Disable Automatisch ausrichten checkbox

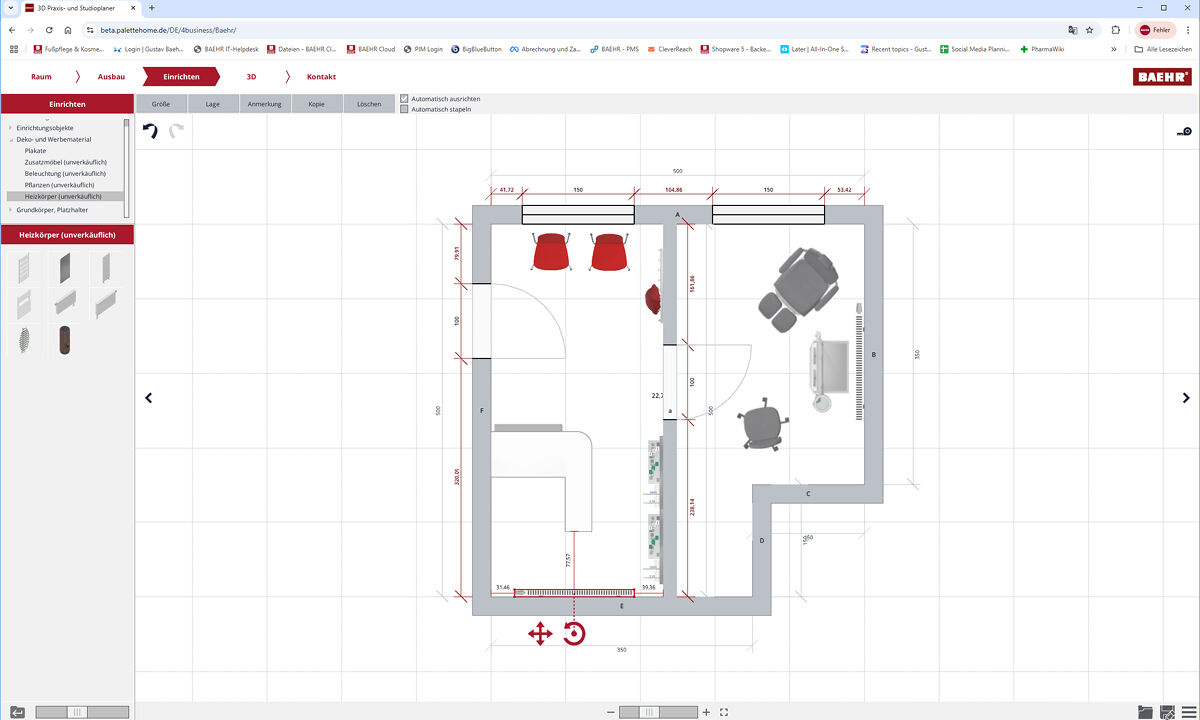pyautogui.click(x=403, y=98)
